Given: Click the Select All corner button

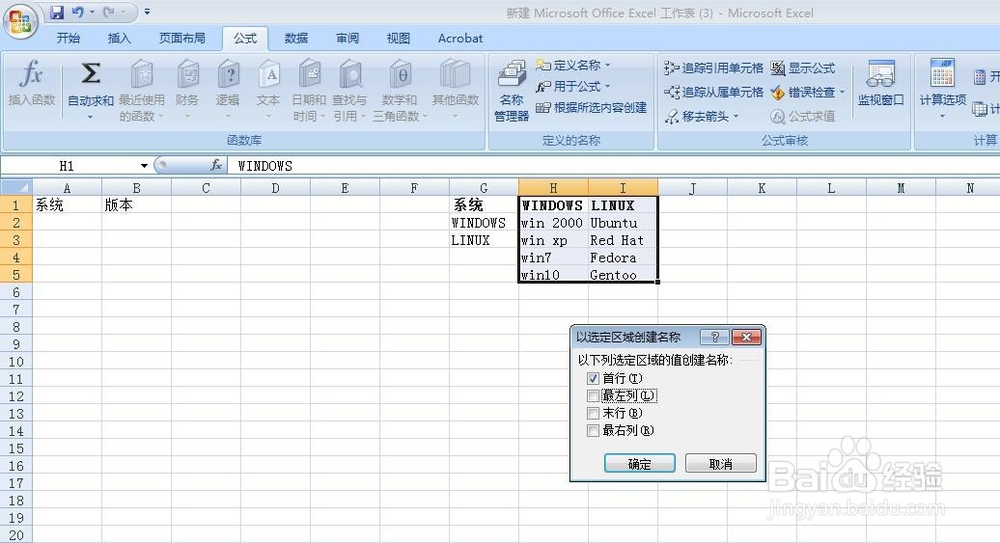Looking at the screenshot, I should click(16, 188).
